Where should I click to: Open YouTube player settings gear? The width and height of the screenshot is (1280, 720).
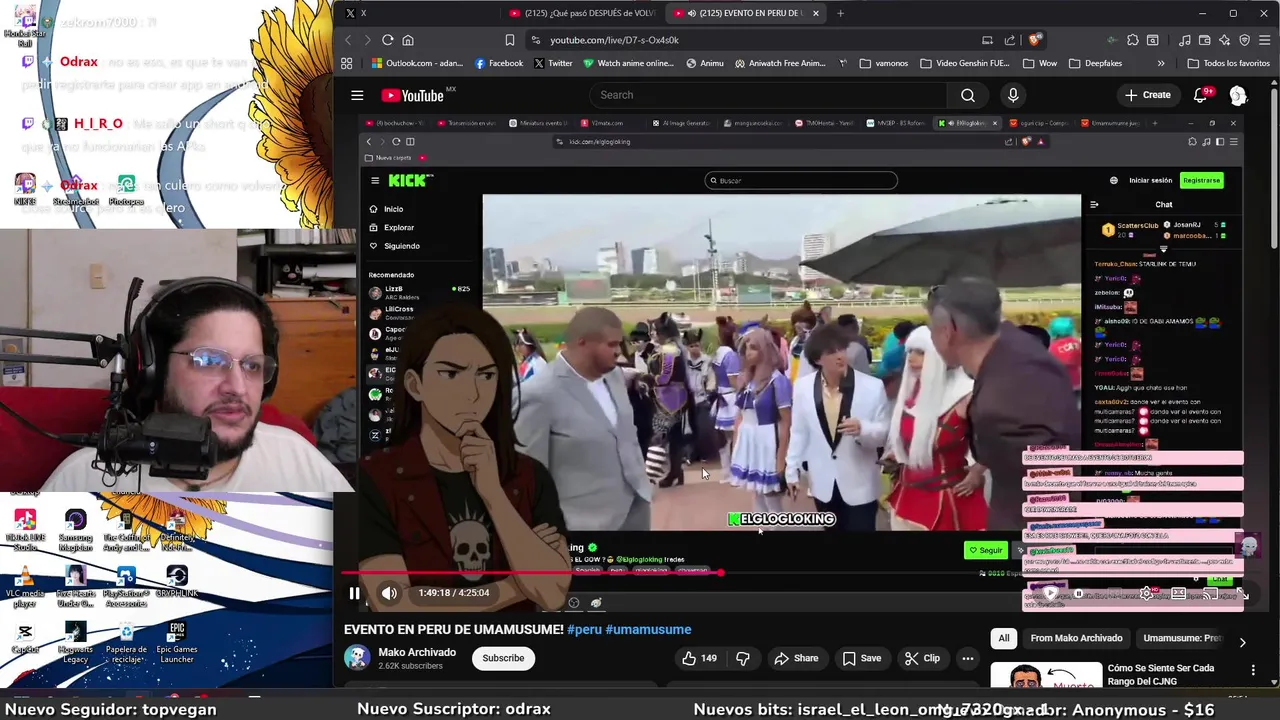click(1147, 593)
